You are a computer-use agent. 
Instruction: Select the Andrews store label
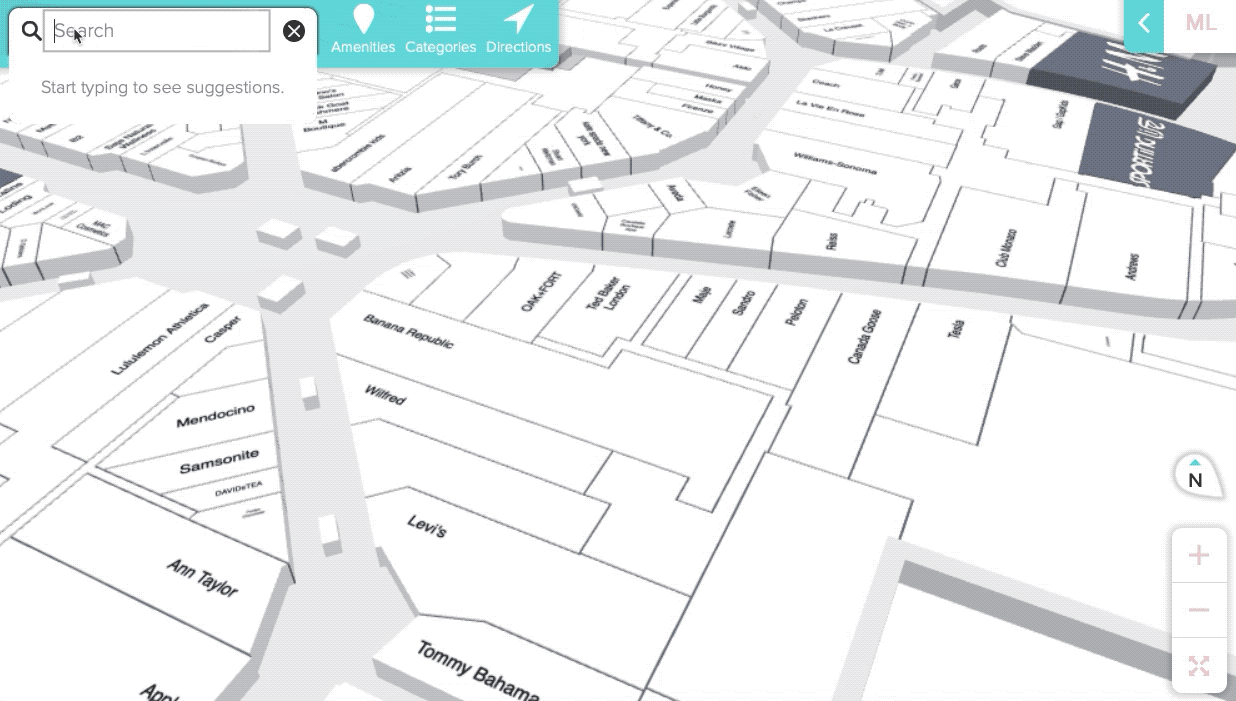coord(1133,265)
